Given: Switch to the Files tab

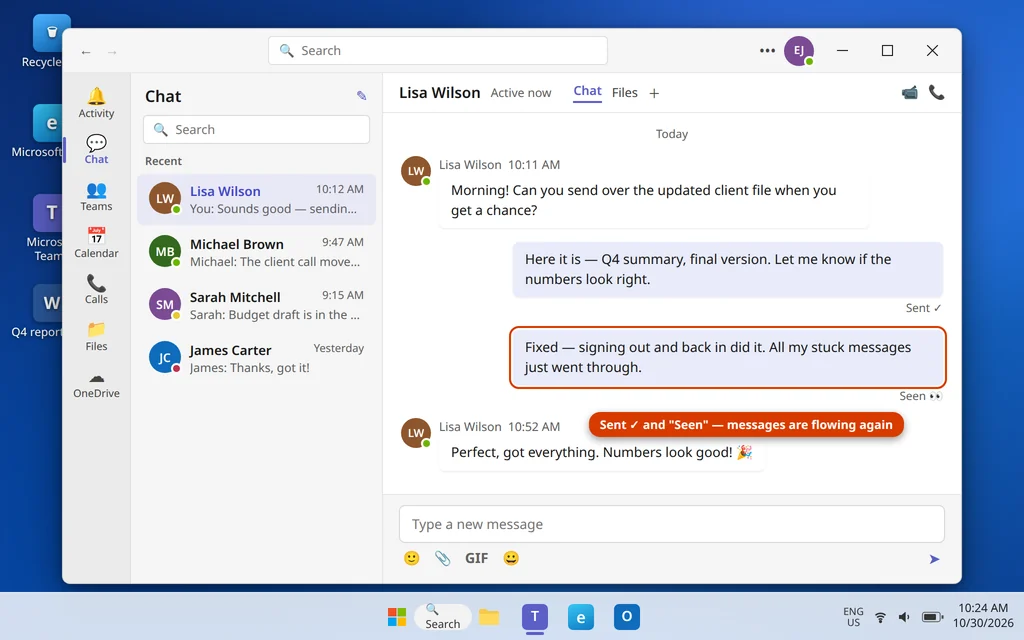Looking at the screenshot, I should 624,93.
